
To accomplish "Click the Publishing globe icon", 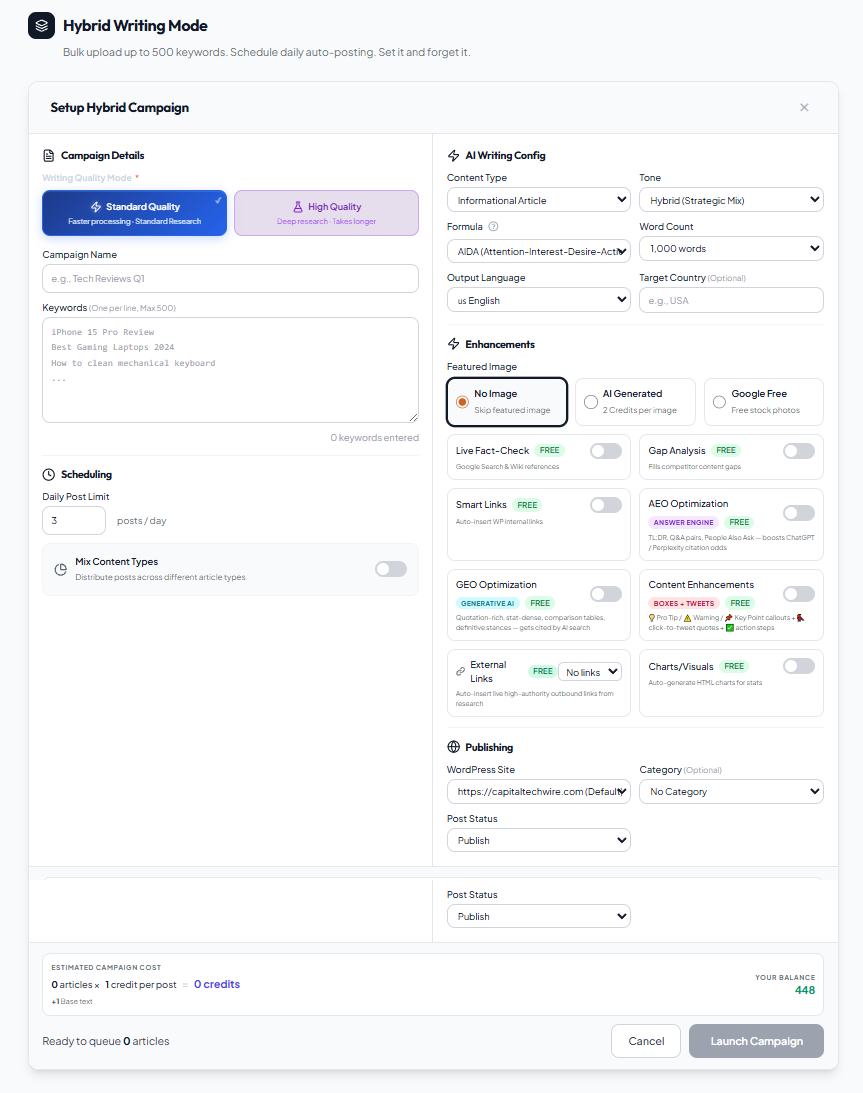I will click(453, 747).
